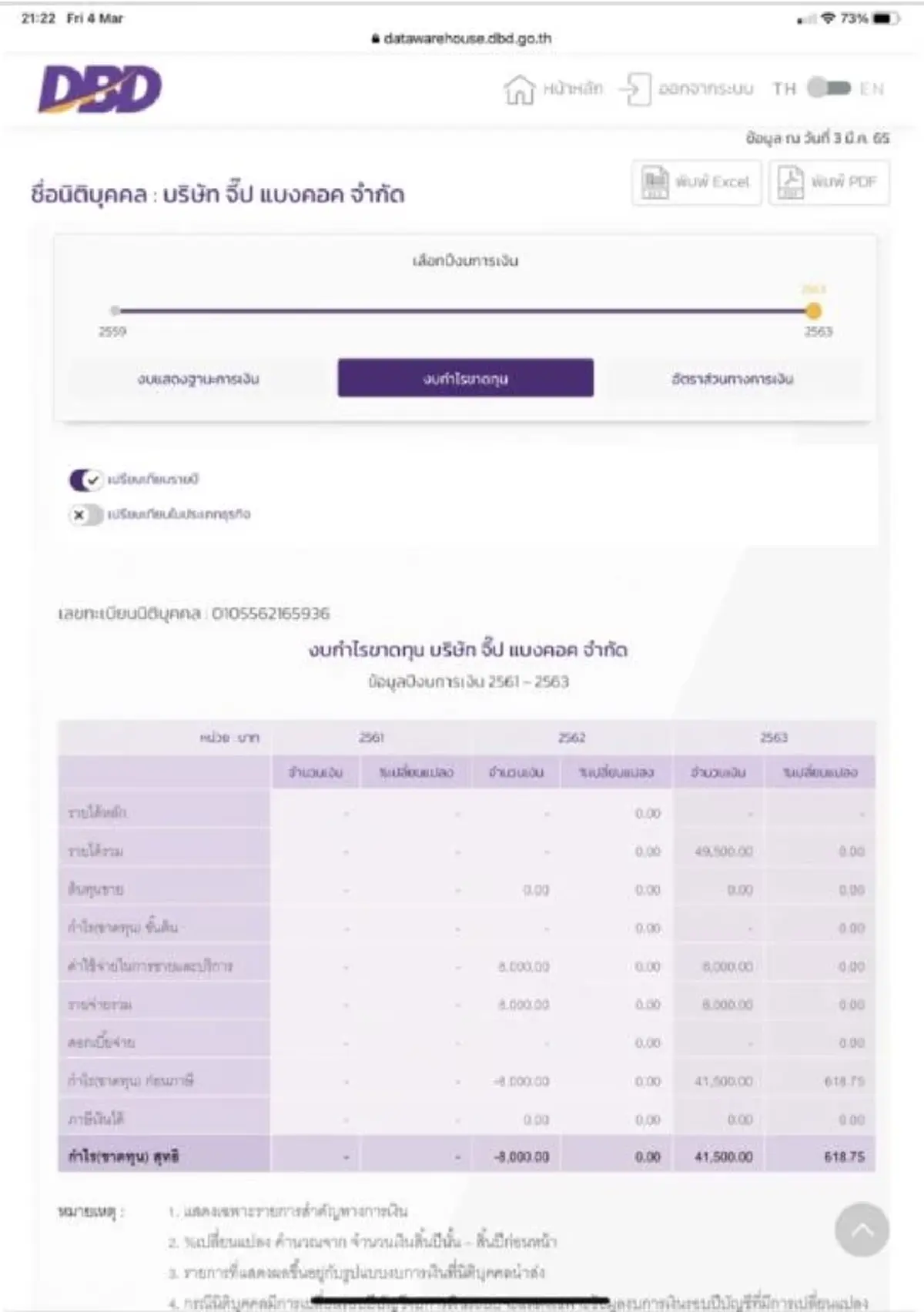Tap the battery status icon
This screenshot has width=924, height=1312.
(884, 18)
